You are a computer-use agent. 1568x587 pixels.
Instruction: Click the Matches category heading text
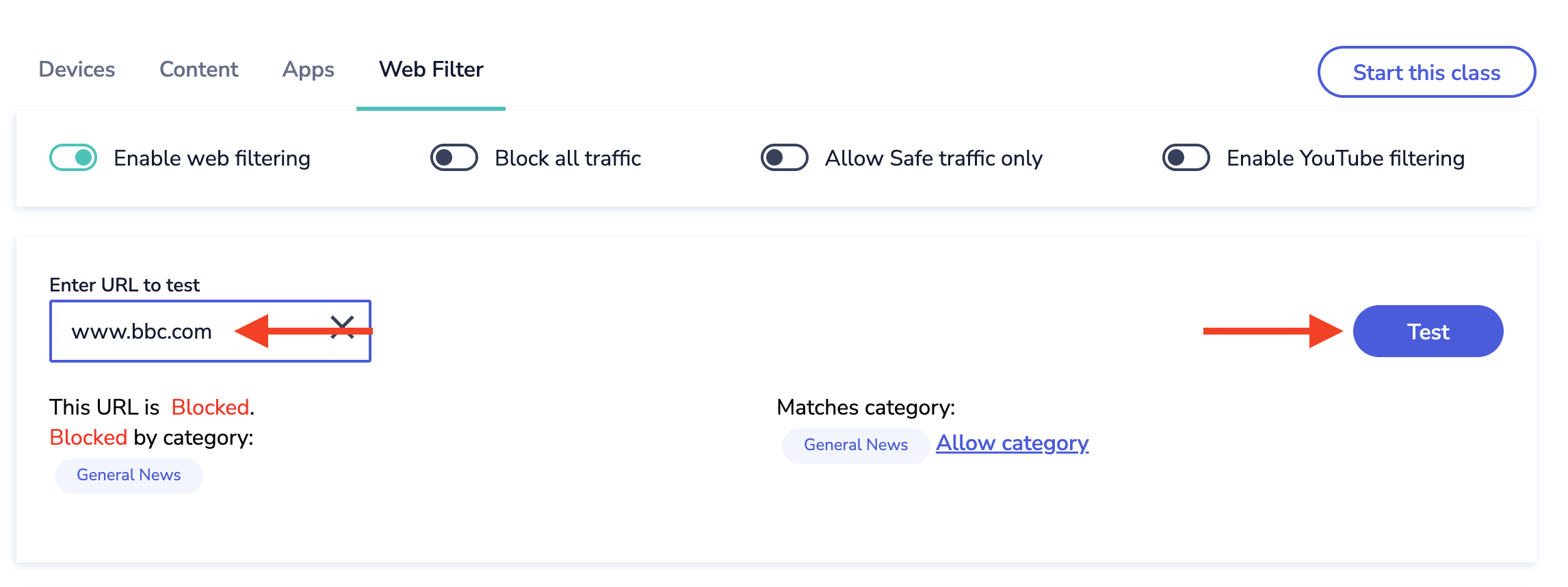click(865, 408)
